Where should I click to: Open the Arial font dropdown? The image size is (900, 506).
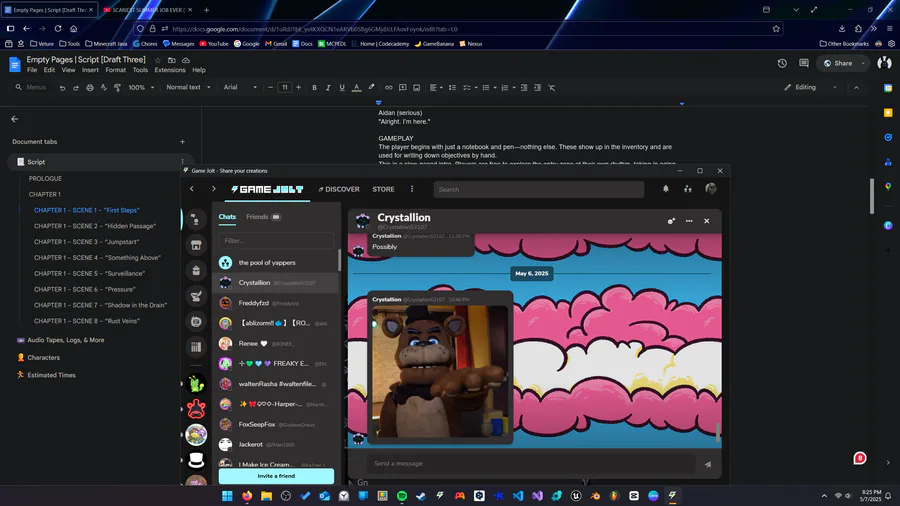(240, 87)
